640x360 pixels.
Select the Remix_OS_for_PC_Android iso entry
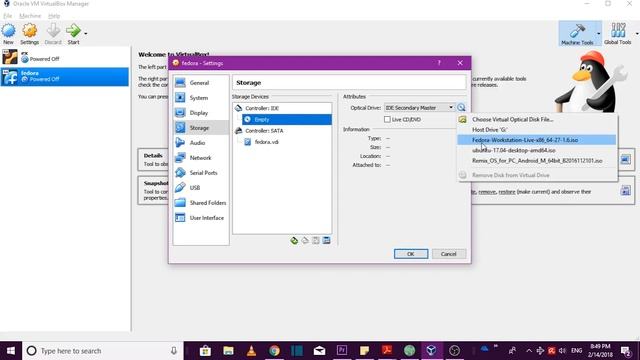click(x=537, y=161)
